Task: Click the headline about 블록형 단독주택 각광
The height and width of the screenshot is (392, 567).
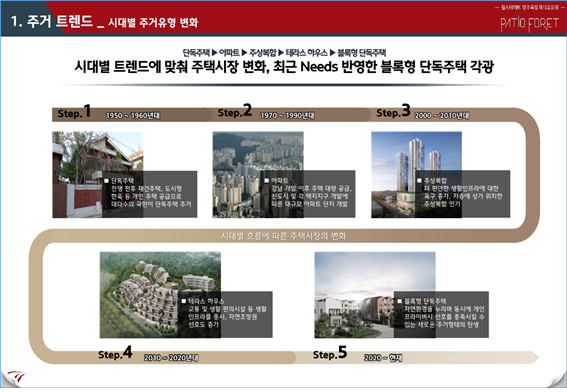Action: 284,67
